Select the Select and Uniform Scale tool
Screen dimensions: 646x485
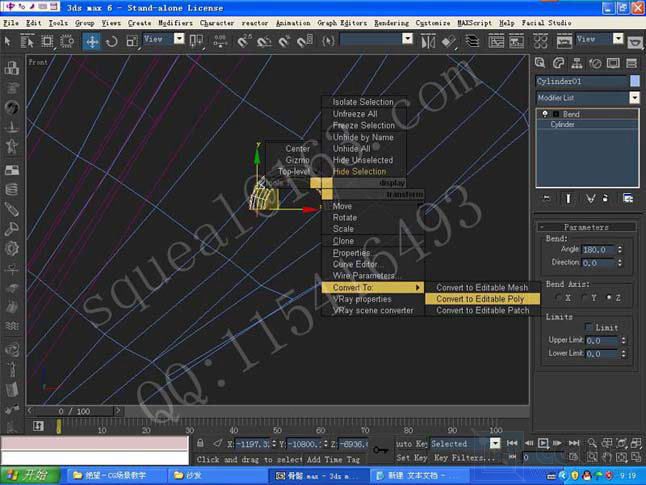132,42
